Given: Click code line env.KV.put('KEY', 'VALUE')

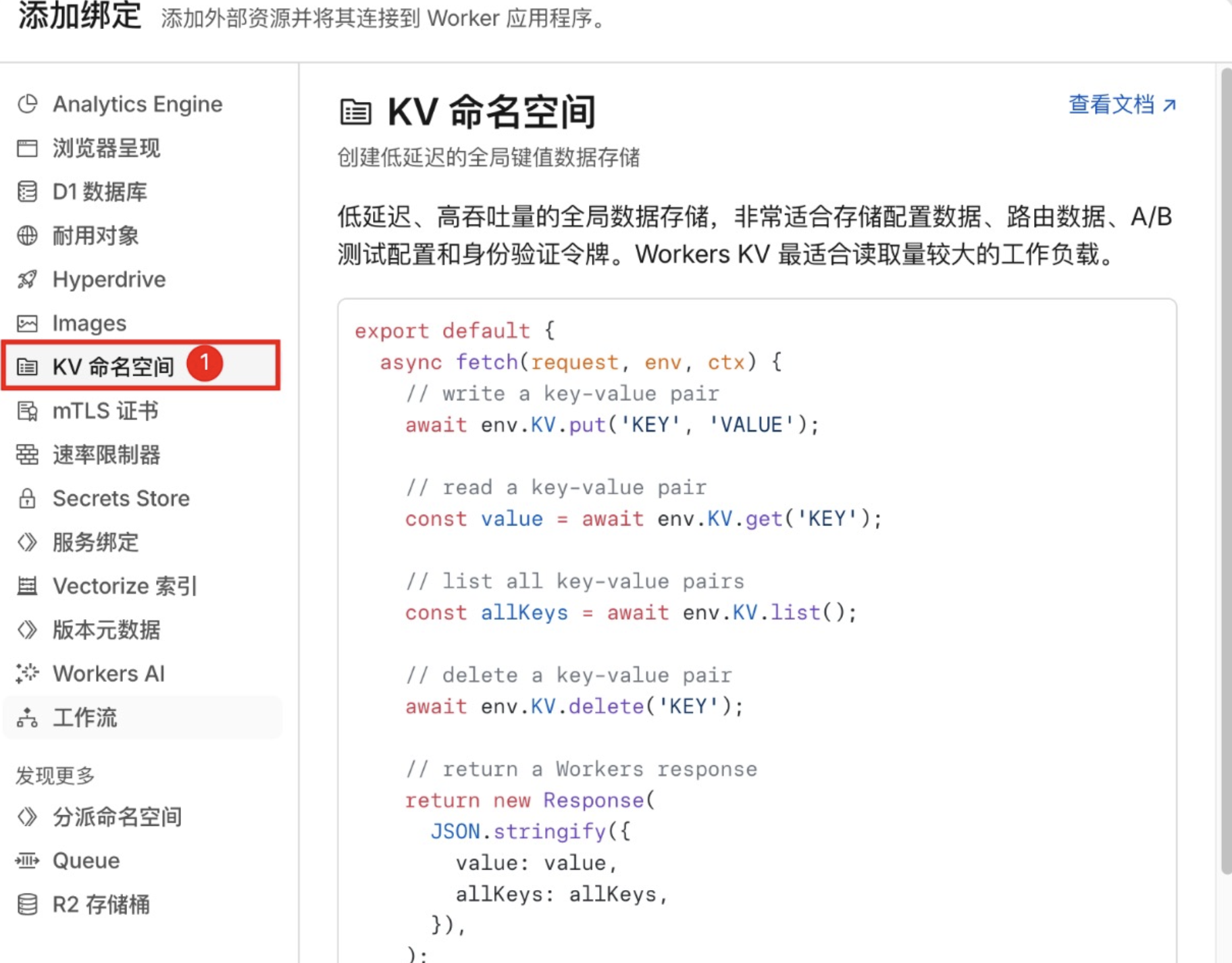Looking at the screenshot, I should (x=612, y=425).
